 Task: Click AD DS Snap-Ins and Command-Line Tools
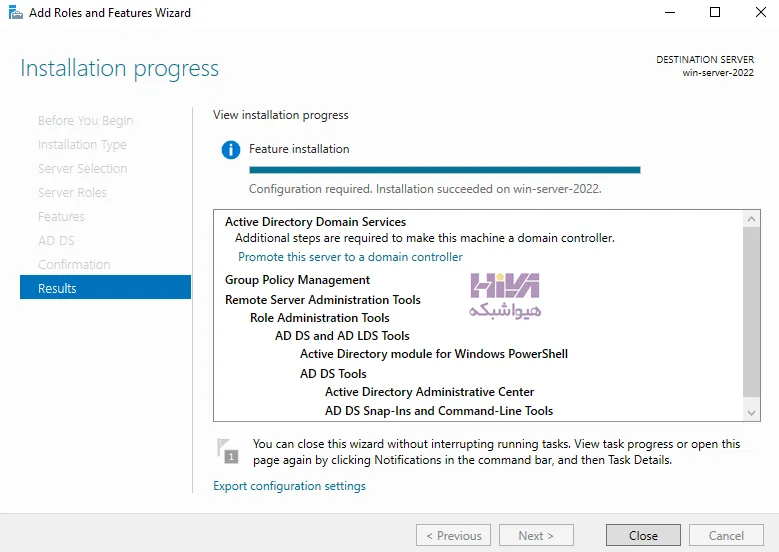pyautogui.click(x=439, y=411)
